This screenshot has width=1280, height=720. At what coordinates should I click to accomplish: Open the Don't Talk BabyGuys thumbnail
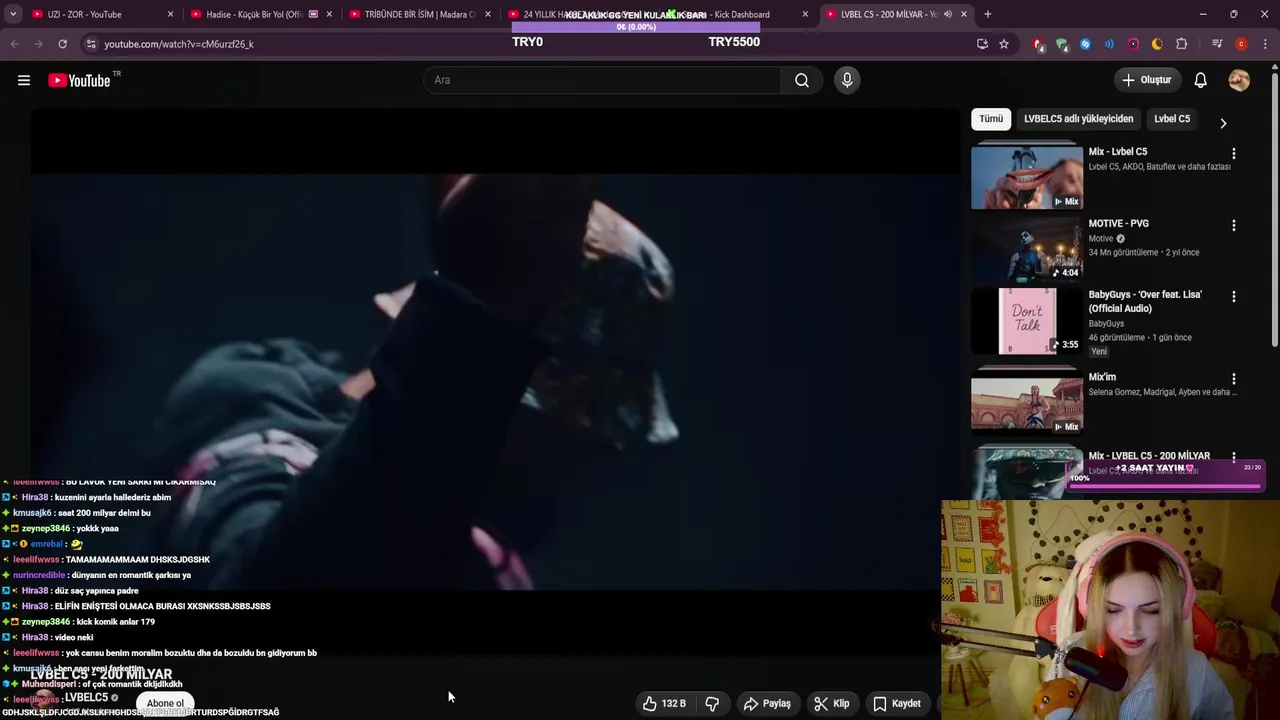point(1026,321)
